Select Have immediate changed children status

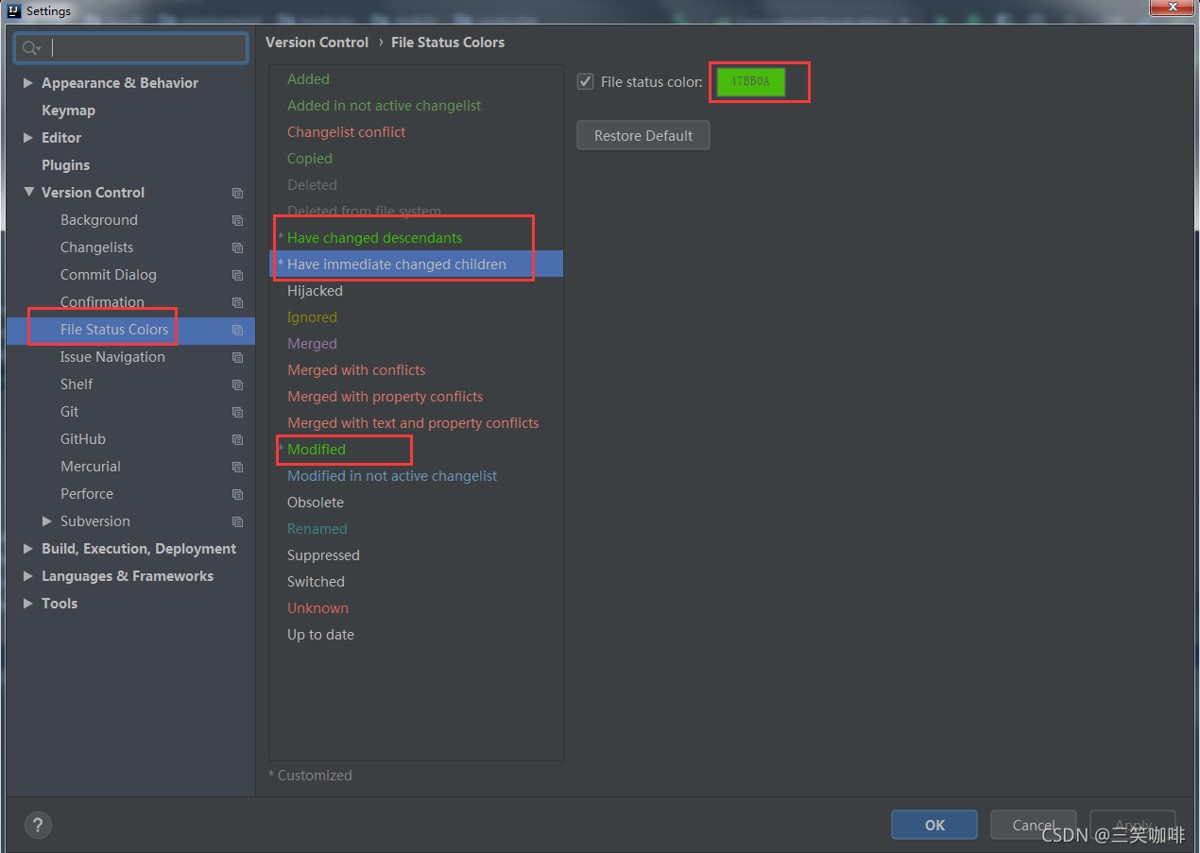[396, 264]
